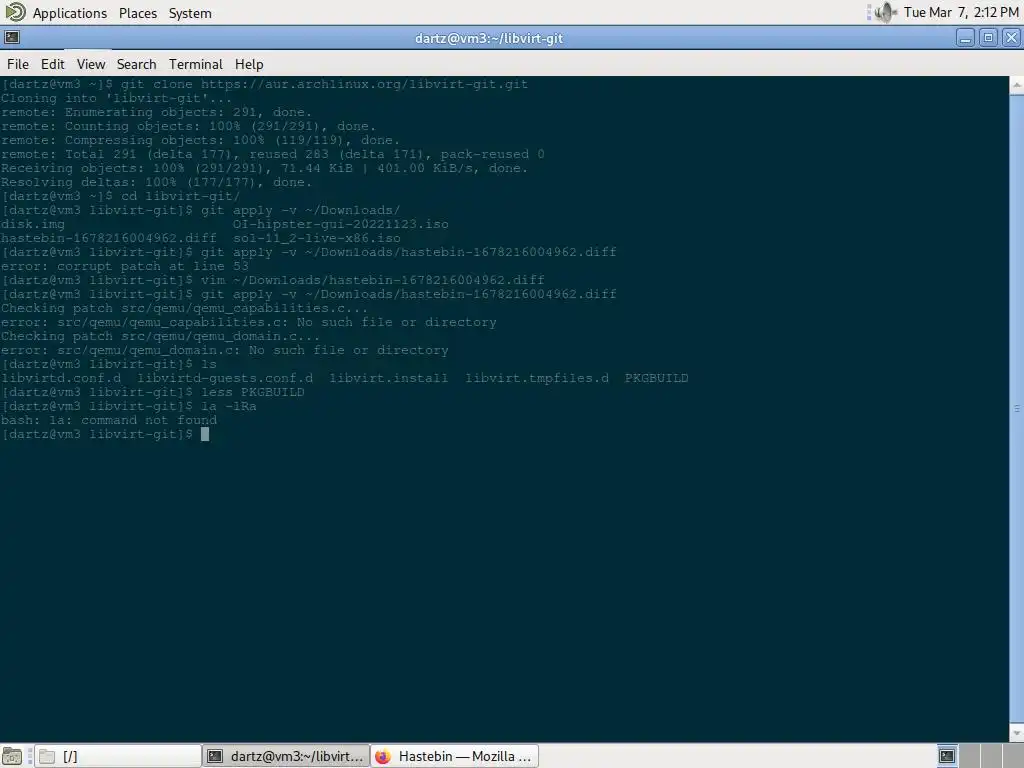Click the "Counting objects: 100%" line
The height and width of the screenshot is (768, 1024).
pos(189,126)
